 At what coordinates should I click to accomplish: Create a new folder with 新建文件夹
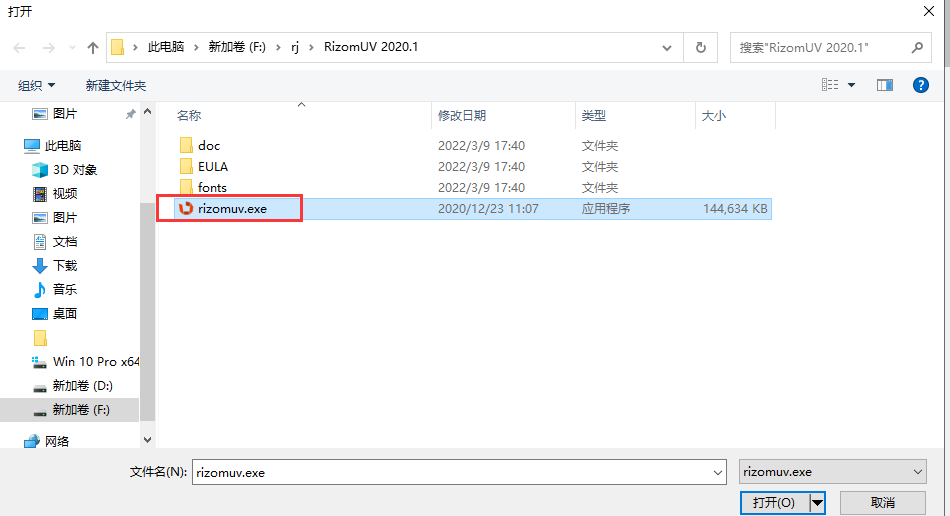click(x=116, y=85)
